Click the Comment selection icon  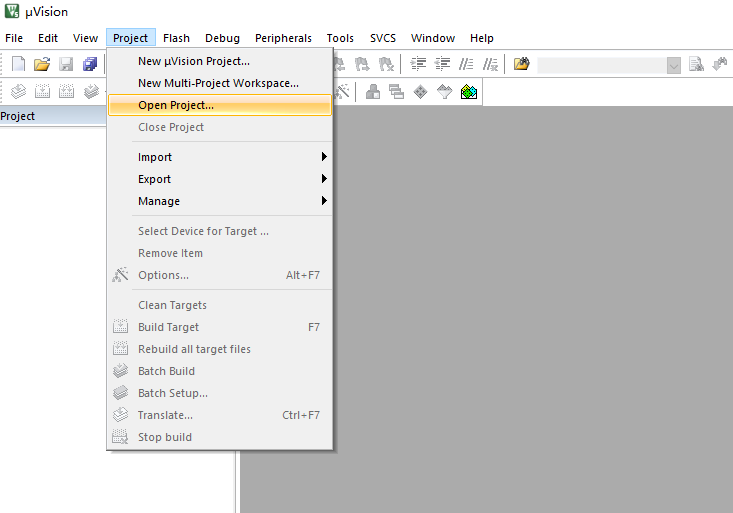[466, 64]
